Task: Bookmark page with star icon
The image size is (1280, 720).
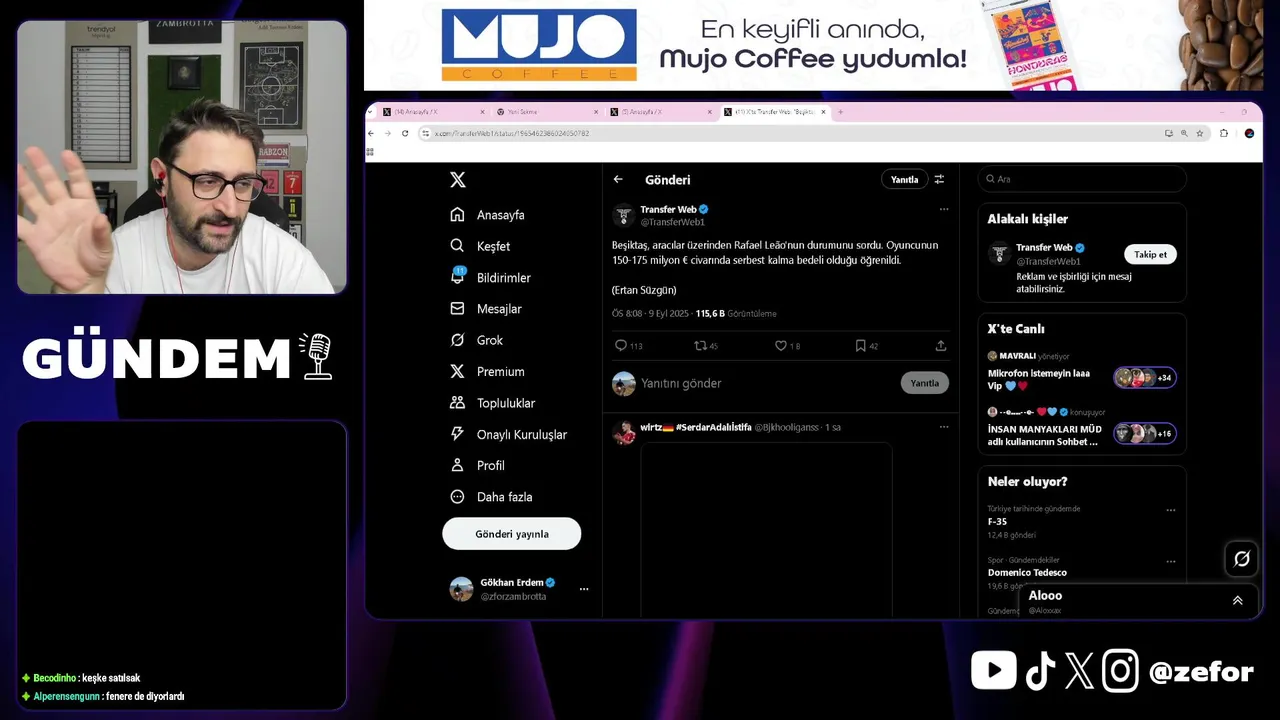Action: 1200,133
